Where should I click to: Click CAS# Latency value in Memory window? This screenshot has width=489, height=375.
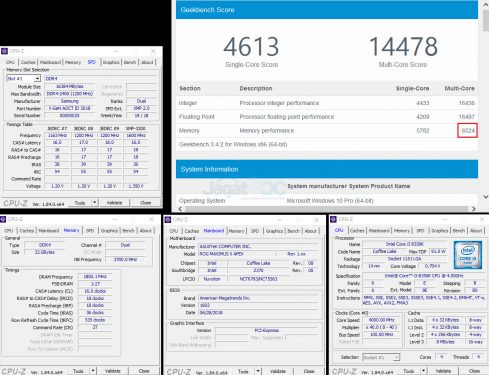point(95,291)
